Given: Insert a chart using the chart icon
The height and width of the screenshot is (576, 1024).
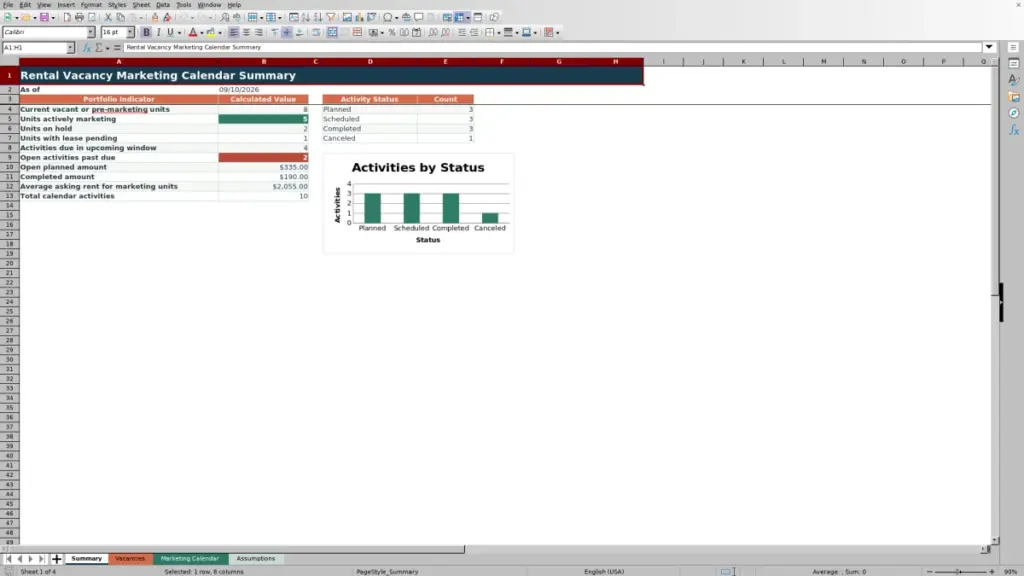Looking at the screenshot, I should click(359, 17).
